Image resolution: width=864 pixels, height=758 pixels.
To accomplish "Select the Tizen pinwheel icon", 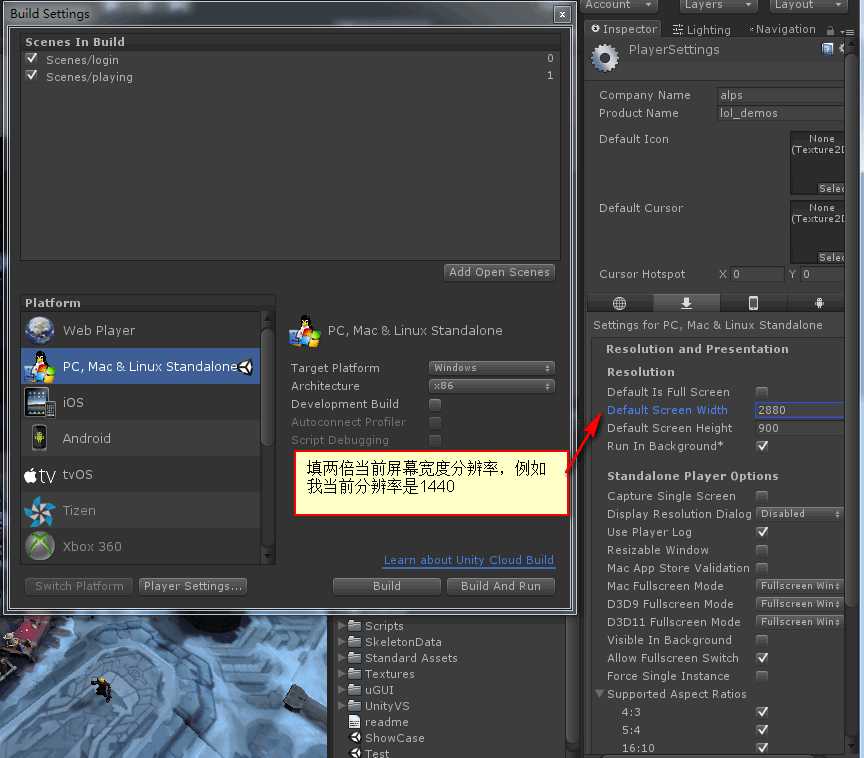I will [40, 511].
